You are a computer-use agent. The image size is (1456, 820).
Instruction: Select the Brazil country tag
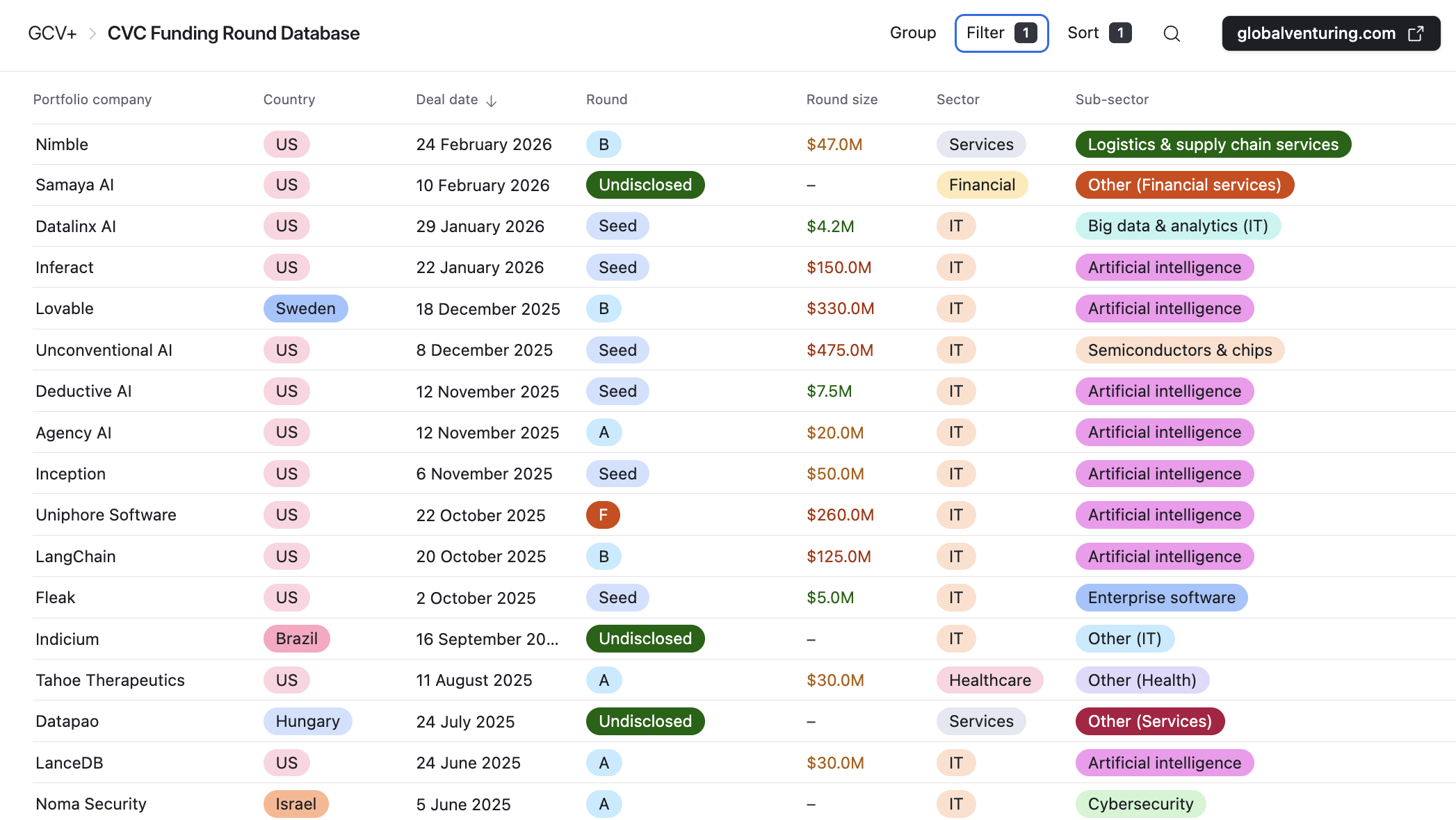coord(296,639)
